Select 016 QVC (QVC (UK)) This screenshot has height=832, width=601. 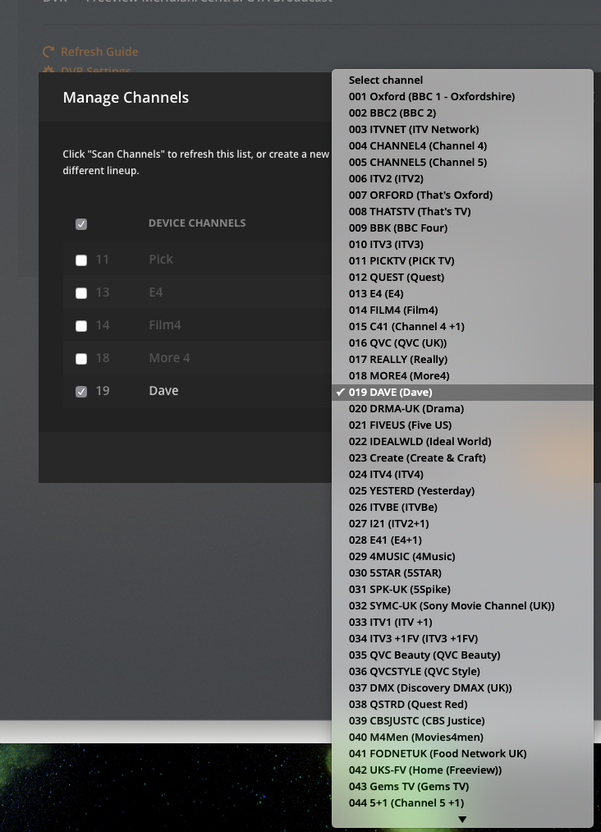[x=463, y=343]
